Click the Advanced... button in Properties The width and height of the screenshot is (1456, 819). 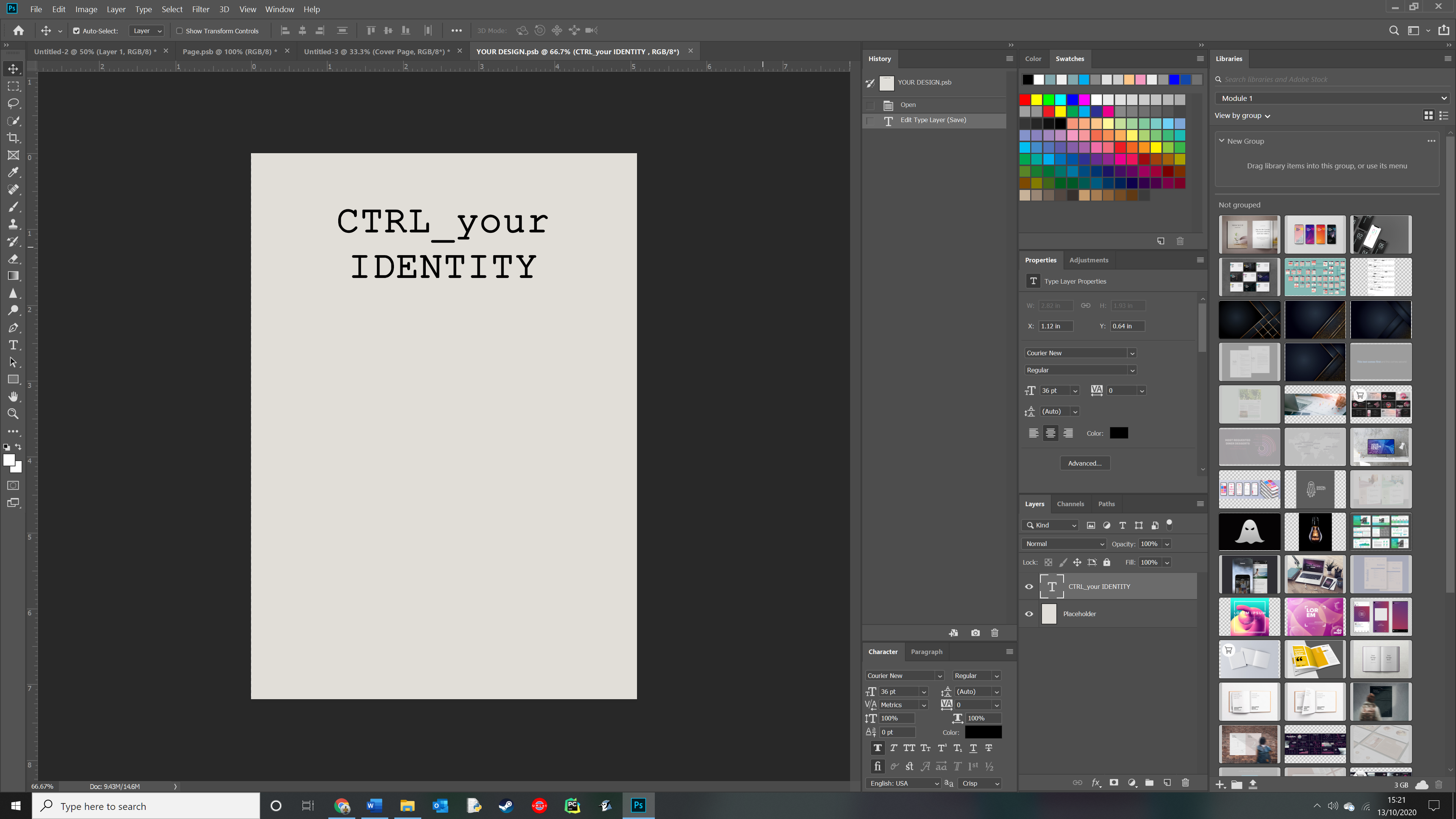1084,463
